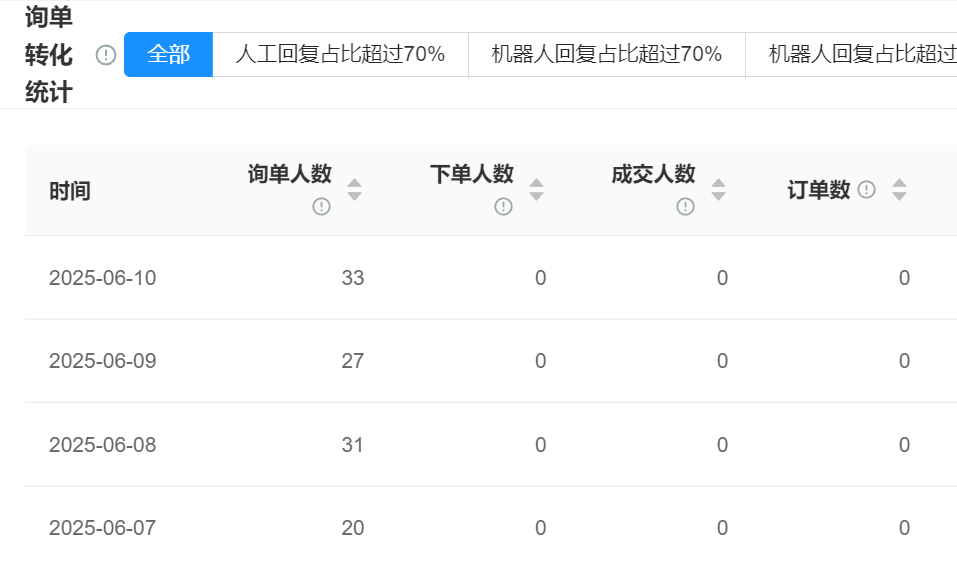Click 订单数 value in 2025-06-08 row
This screenshot has height=564, width=957.
[x=905, y=445]
